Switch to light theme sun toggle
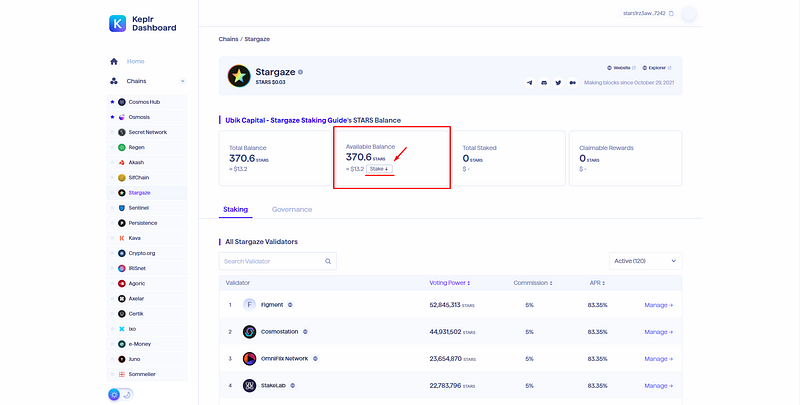This screenshot has height=405, width=800. click(114, 394)
